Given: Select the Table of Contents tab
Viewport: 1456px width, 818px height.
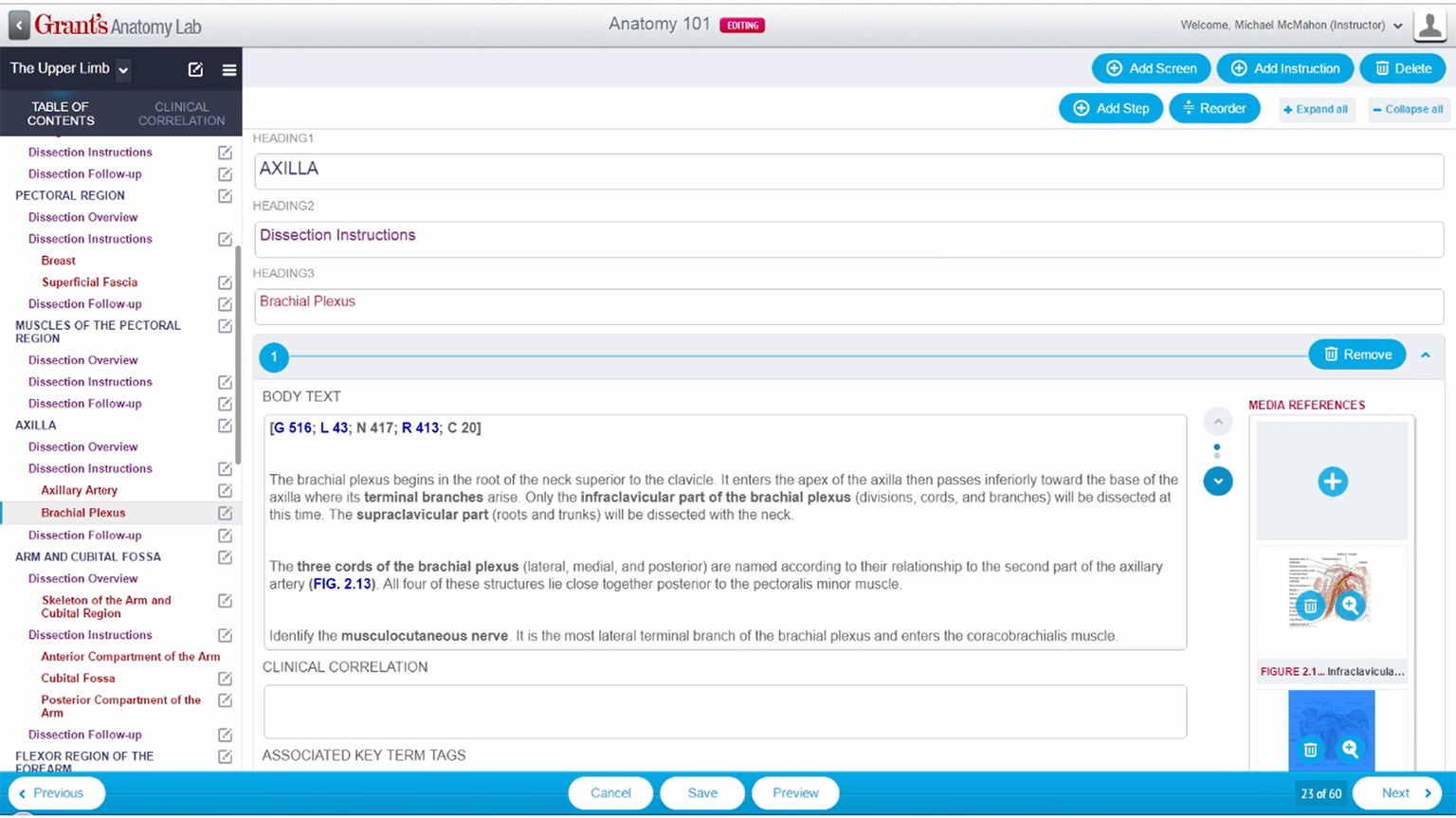Looking at the screenshot, I should click(61, 114).
